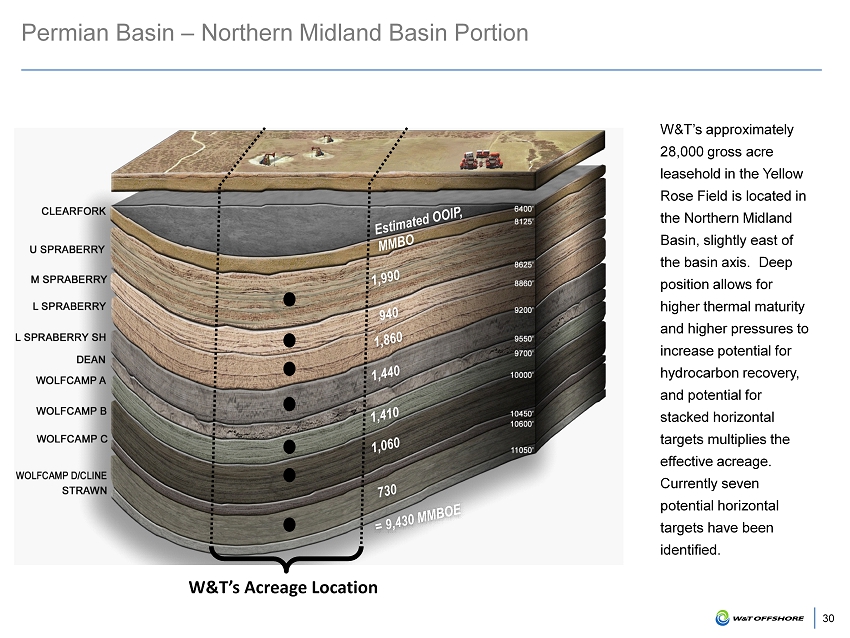
Task: Click the WOLFCAMP A label
Action: [70, 380]
